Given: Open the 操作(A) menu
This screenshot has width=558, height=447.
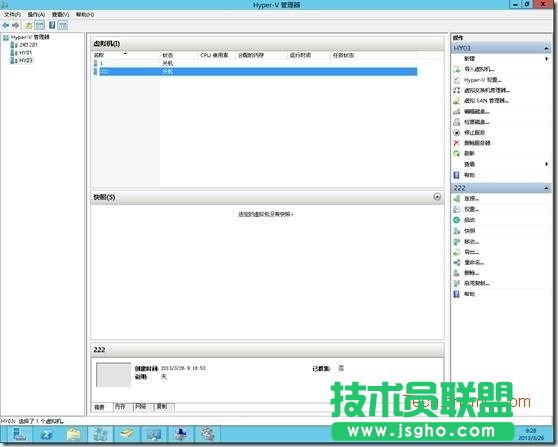Looking at the screenshot, I should (36, 15).
